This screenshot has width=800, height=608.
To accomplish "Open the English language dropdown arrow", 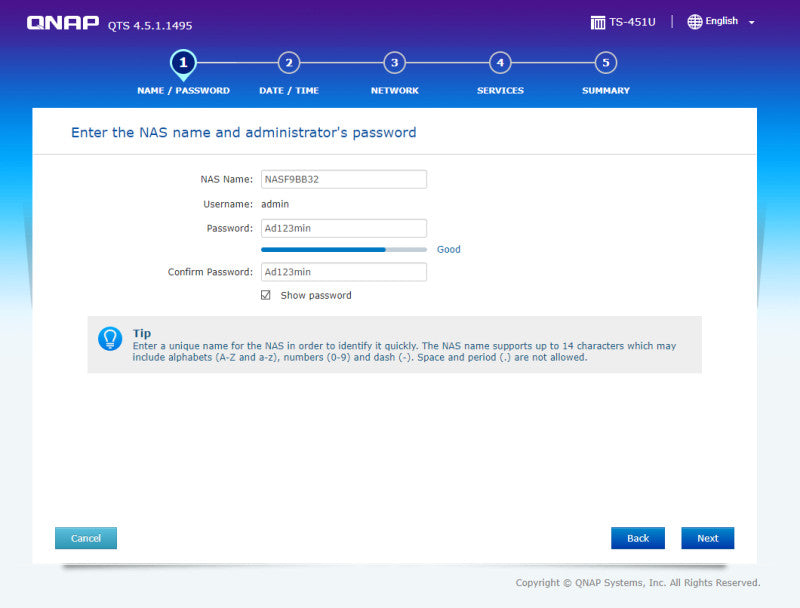I will [x=752, y=22].
